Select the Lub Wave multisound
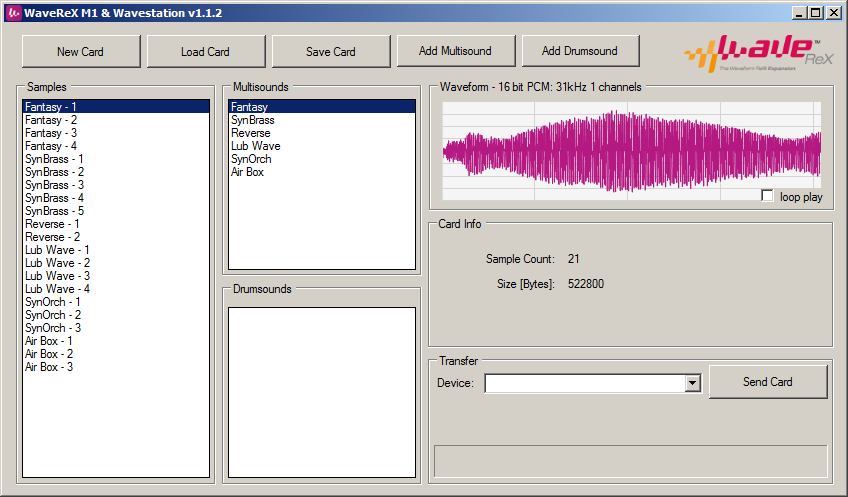 [x=322, y=145]
